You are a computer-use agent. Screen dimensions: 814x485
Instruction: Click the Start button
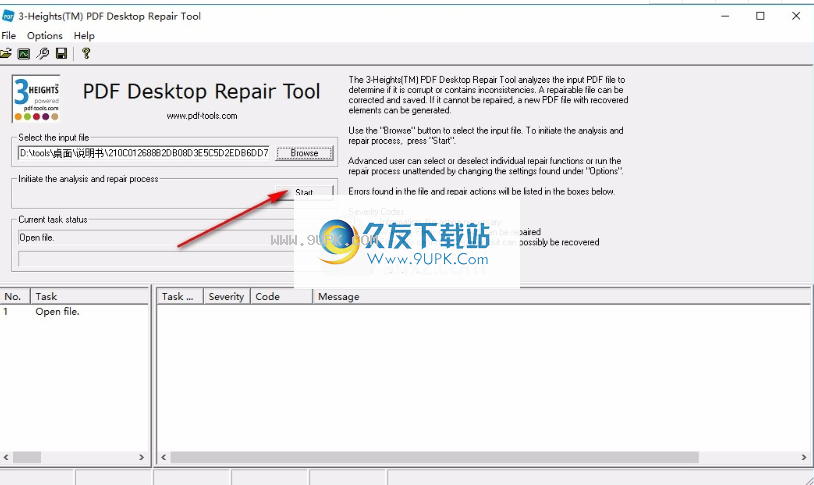pyautogui.click(x=304, y=192)
